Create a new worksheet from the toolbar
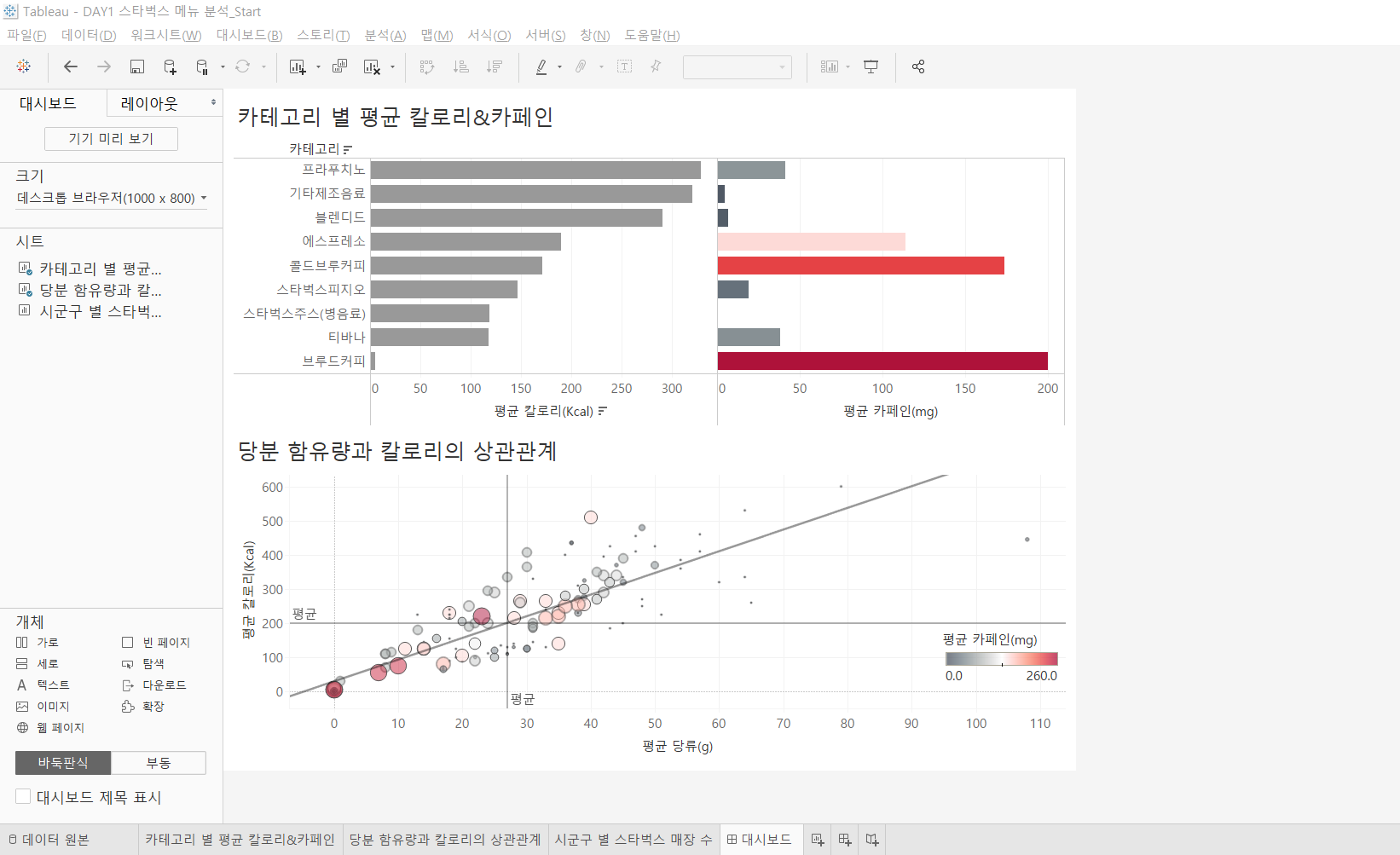The width and height of the screenshot is (1400, 855). pyautogui.click(x=298, y=66)
